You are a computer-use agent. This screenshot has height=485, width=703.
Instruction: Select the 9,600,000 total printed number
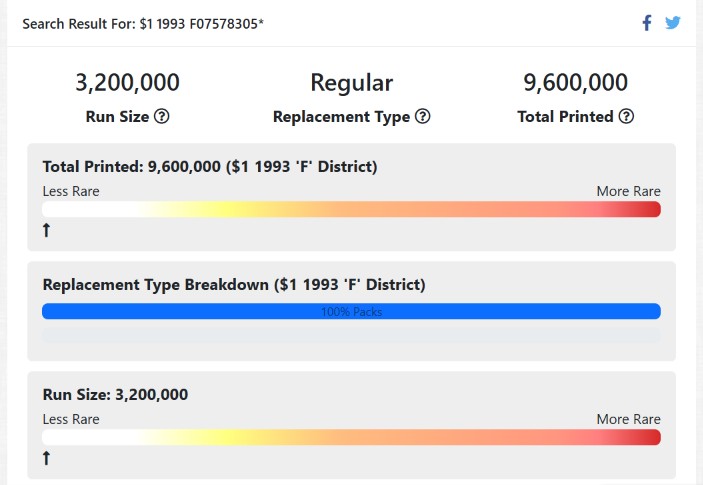(x=576, y=82)
